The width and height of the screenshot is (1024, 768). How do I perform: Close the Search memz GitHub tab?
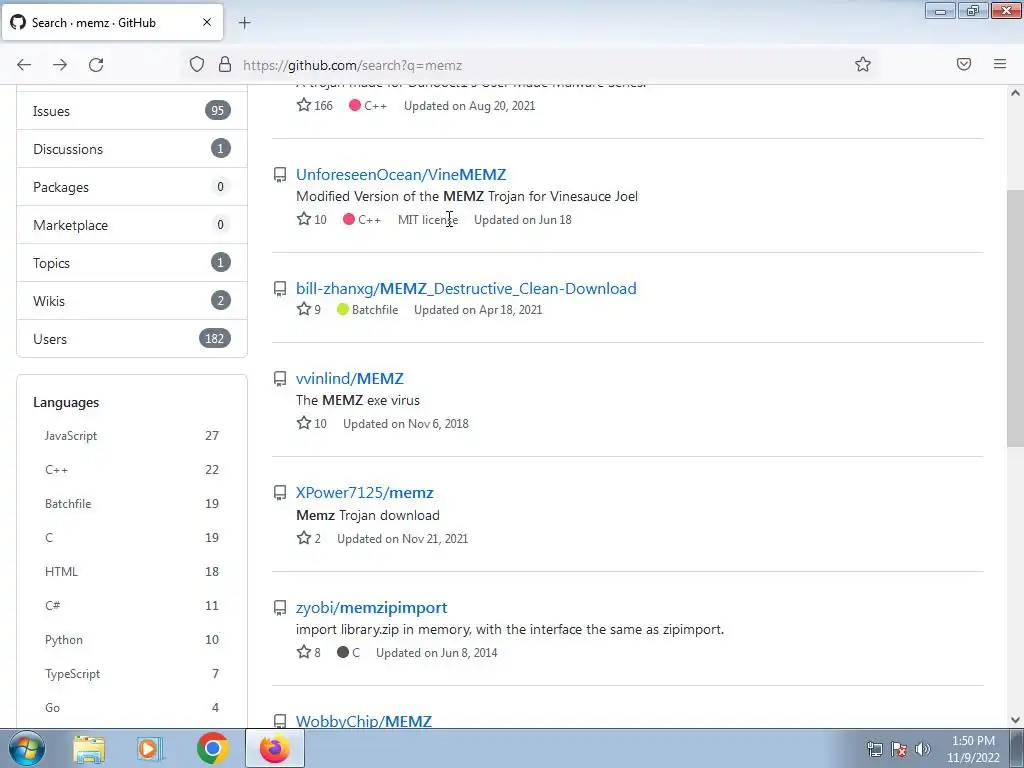(x=207, y=22)
